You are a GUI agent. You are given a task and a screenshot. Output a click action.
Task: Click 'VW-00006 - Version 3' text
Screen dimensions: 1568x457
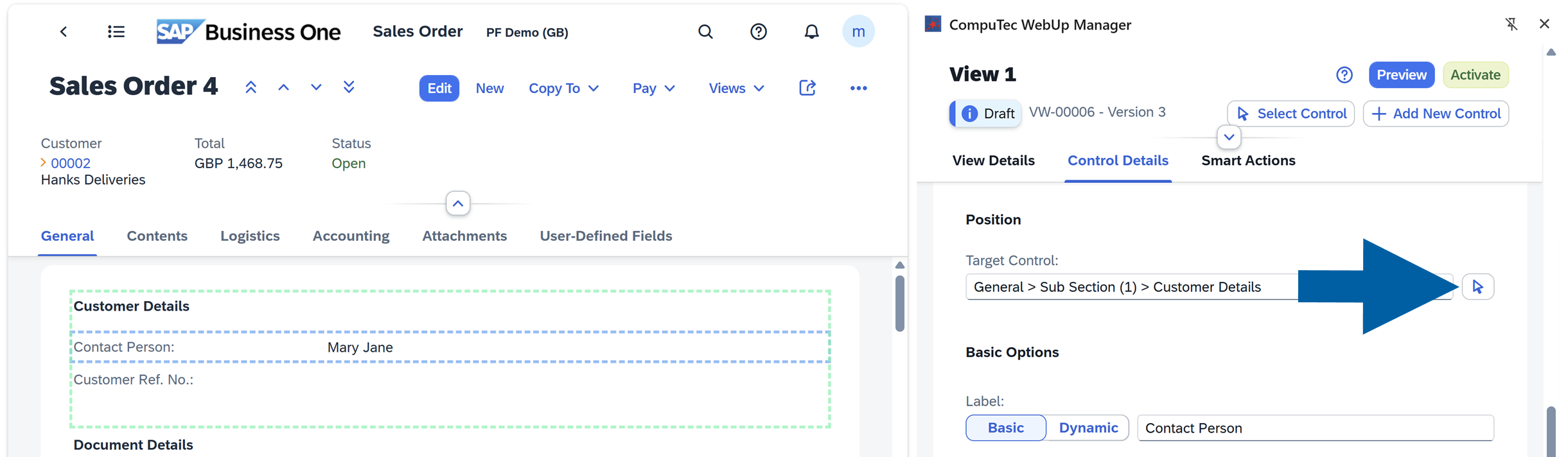point(1097,112)
